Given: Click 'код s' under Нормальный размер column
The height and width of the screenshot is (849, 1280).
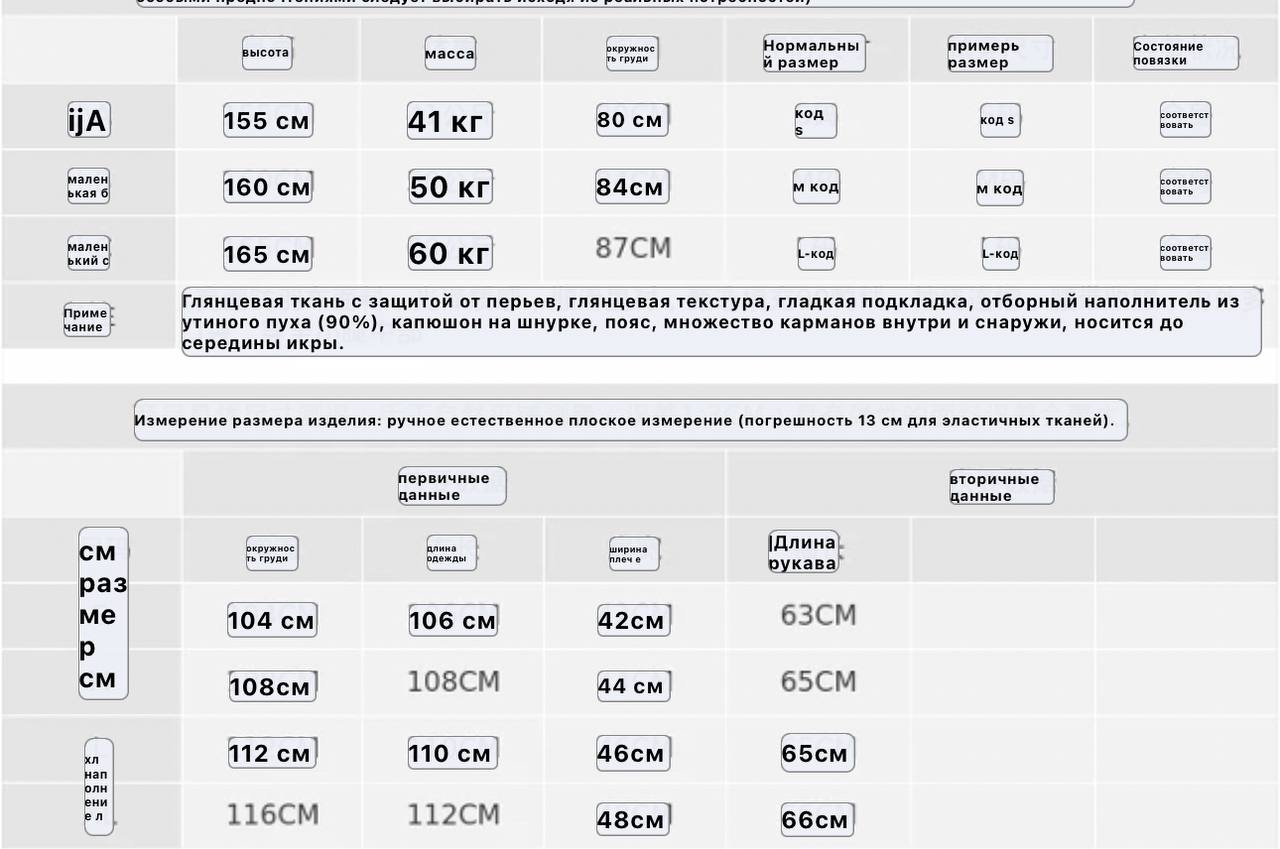Looking at the screenshot, I should pos(815,121).
